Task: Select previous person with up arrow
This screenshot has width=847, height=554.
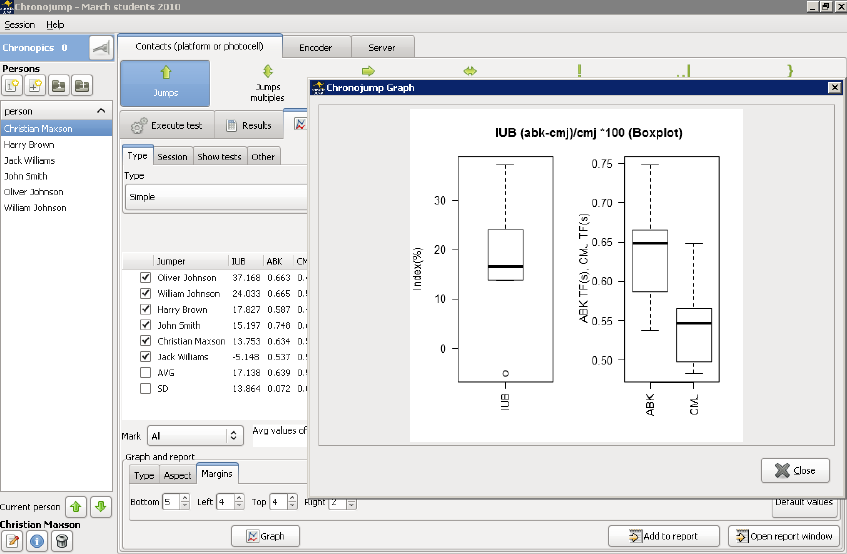Action: (76, 507)
